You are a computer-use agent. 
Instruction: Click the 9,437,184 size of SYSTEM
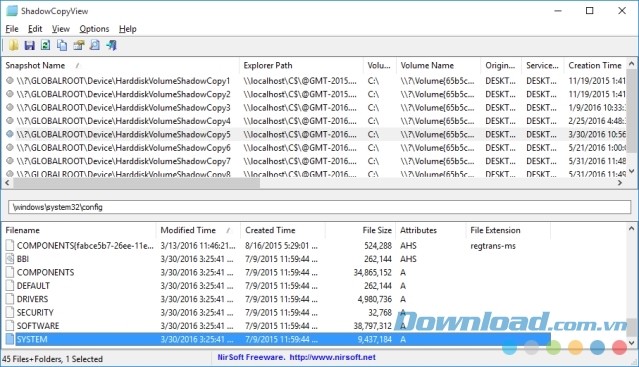click(375, 339)
